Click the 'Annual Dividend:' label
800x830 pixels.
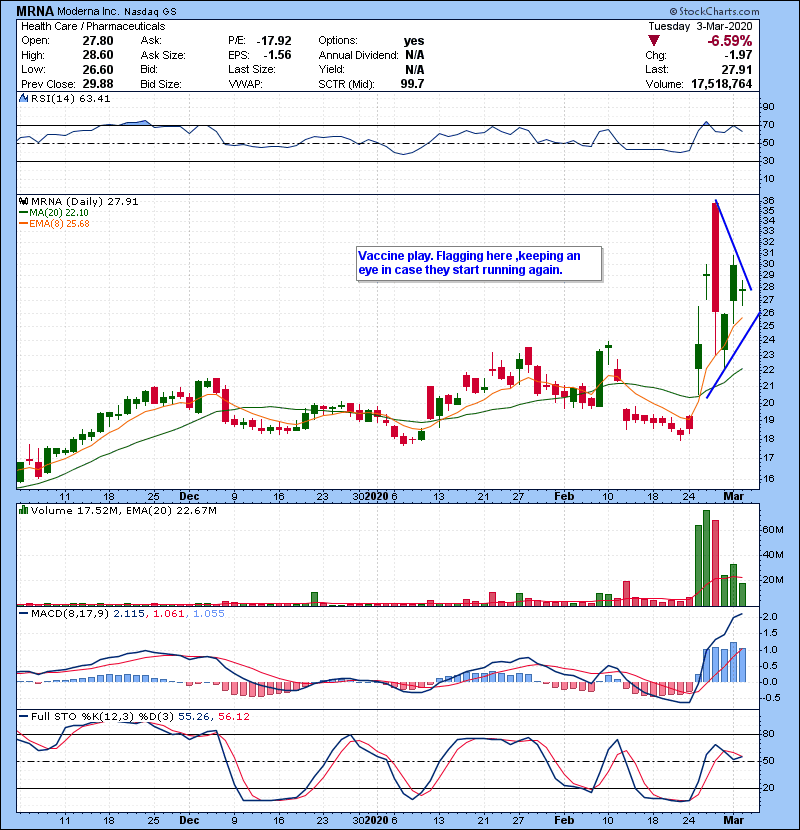358,55
